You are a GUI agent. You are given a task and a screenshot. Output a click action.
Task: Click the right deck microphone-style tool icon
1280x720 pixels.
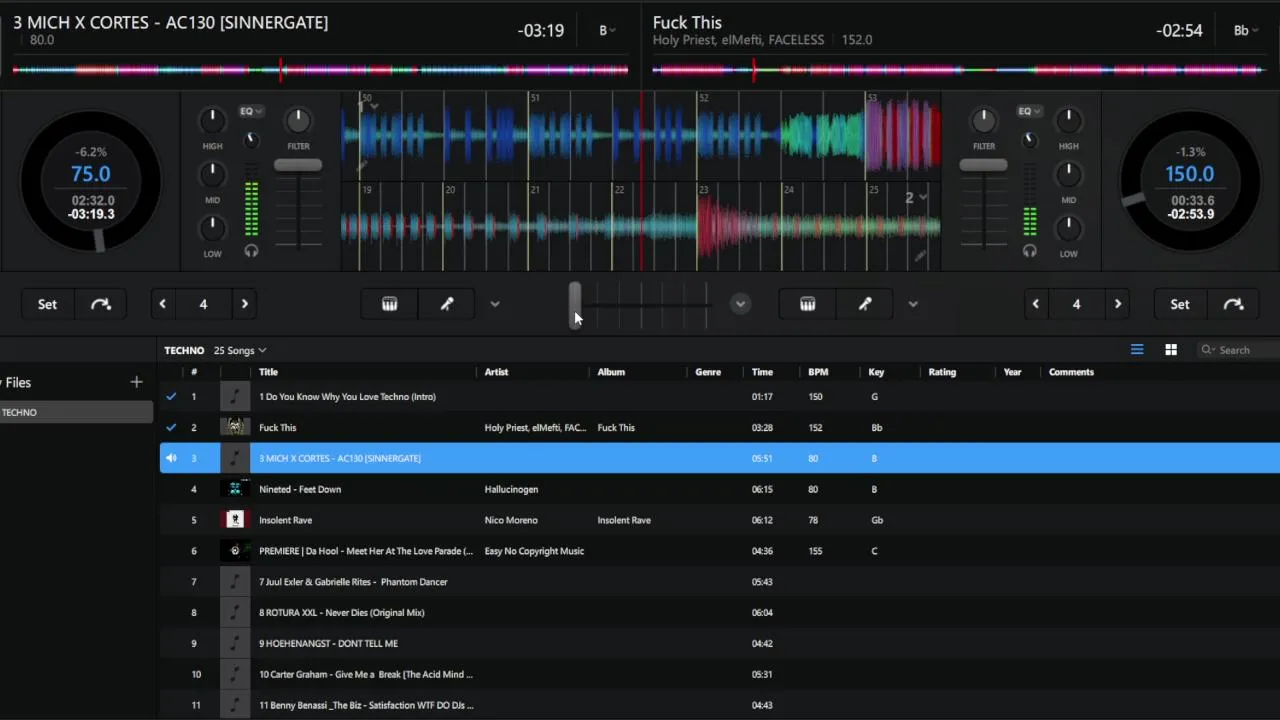(x=865, y=304)
